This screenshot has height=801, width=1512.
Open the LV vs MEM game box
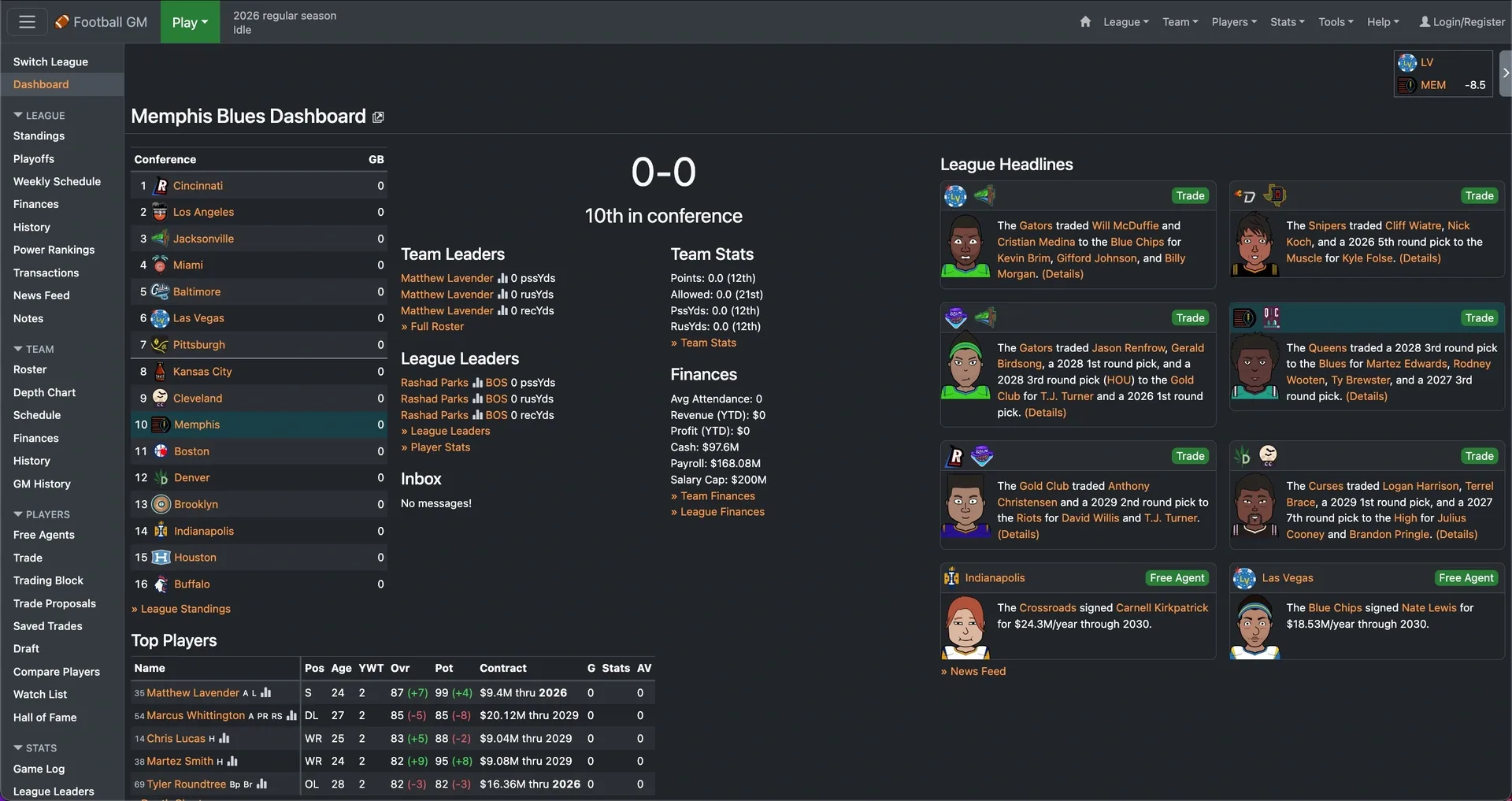pyautogui.click(x=1443, y=73)
